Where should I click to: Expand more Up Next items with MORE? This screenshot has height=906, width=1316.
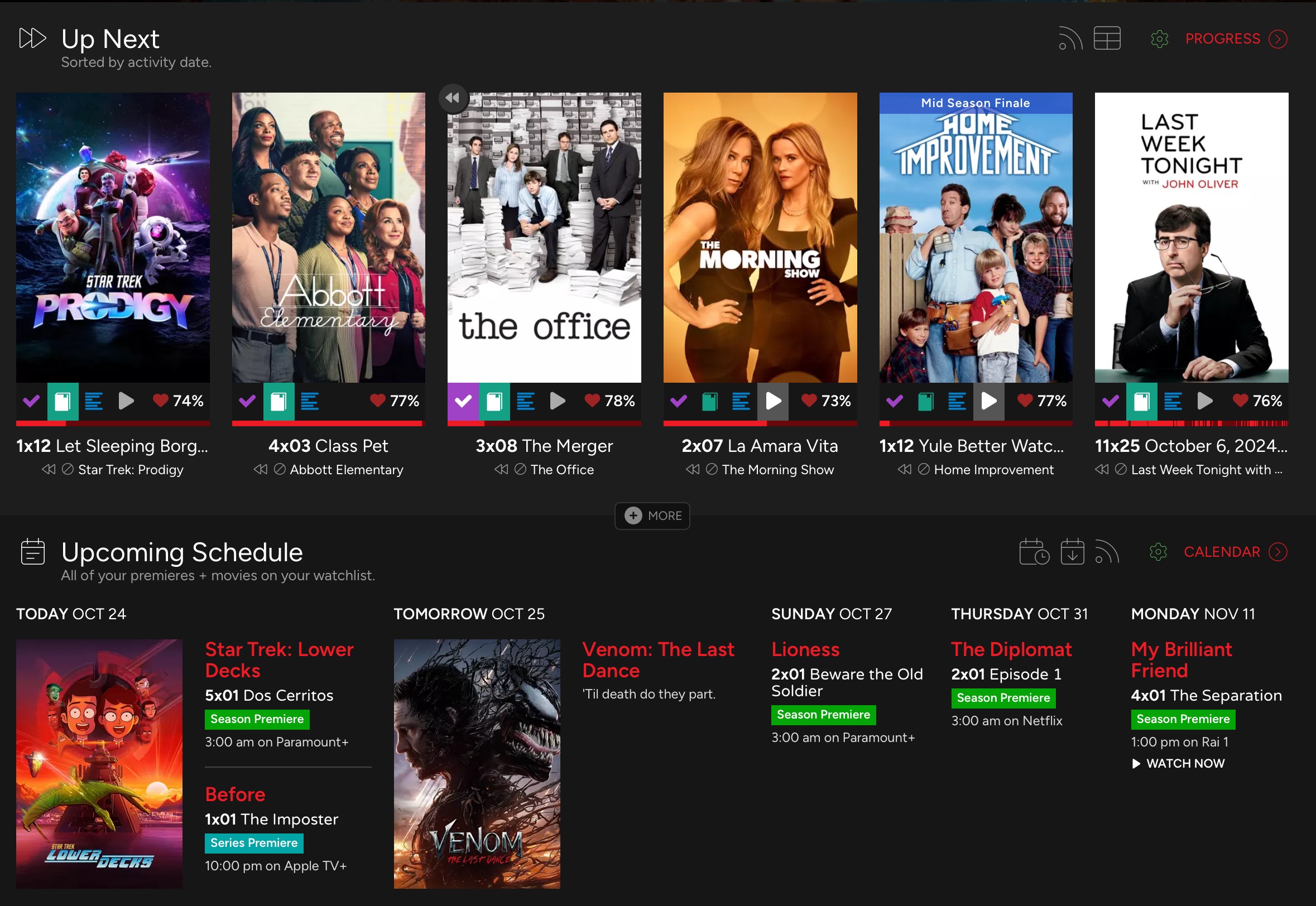(652, 516)
